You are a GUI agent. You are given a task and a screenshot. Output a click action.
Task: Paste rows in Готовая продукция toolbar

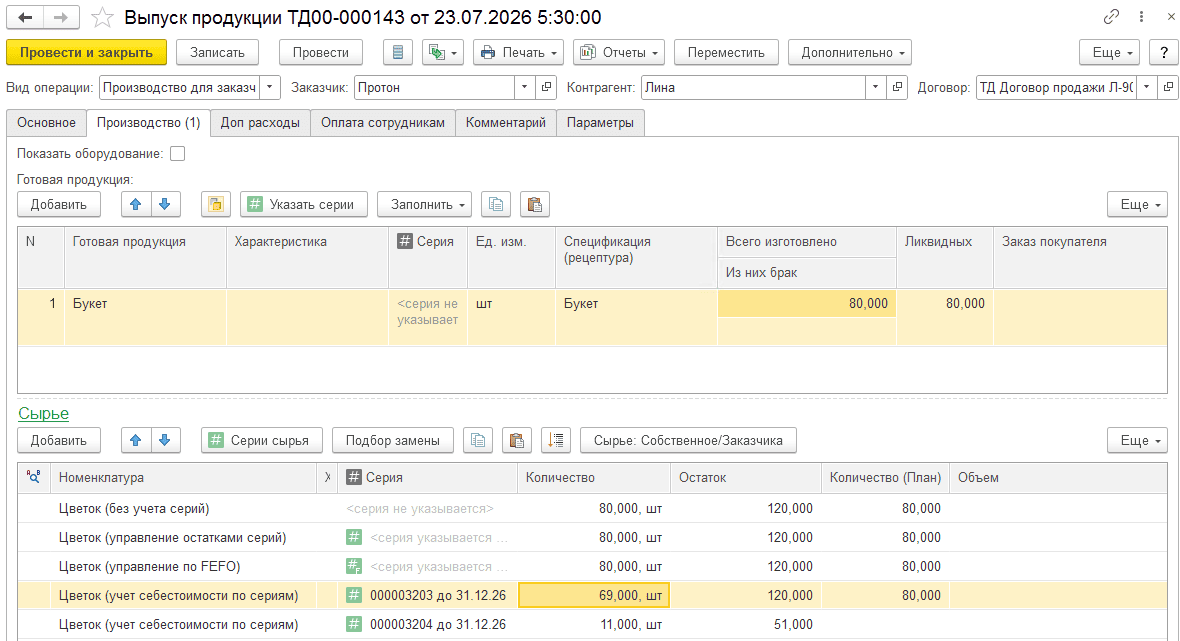coord(534,205)
